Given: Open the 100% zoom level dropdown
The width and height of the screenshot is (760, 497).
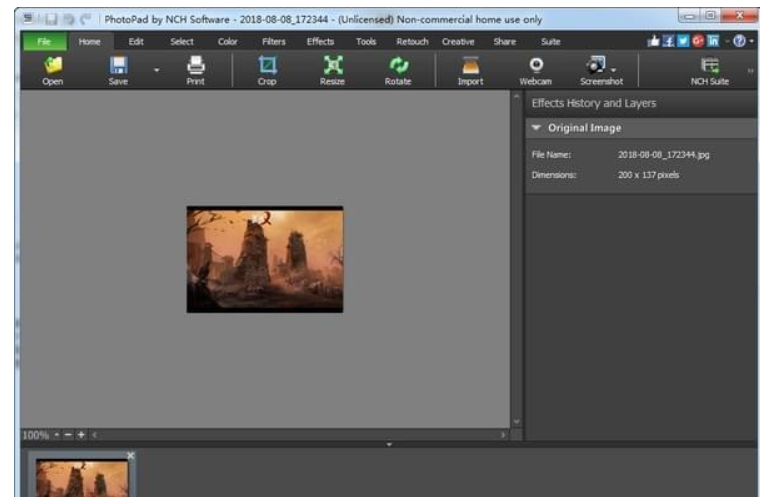Looking at the screenshot, I should [57, 435].
